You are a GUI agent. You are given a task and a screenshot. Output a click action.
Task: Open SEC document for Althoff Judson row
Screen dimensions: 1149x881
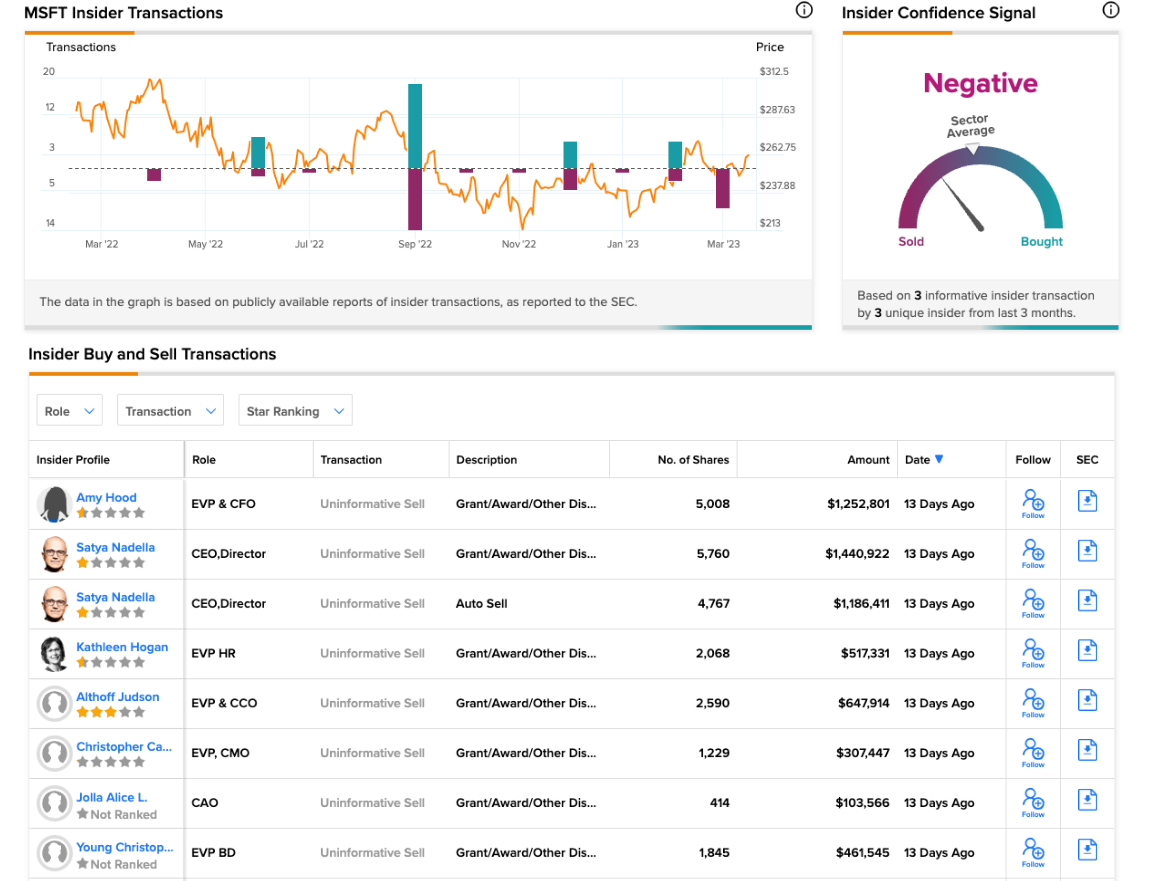[x=1087, y=701]
